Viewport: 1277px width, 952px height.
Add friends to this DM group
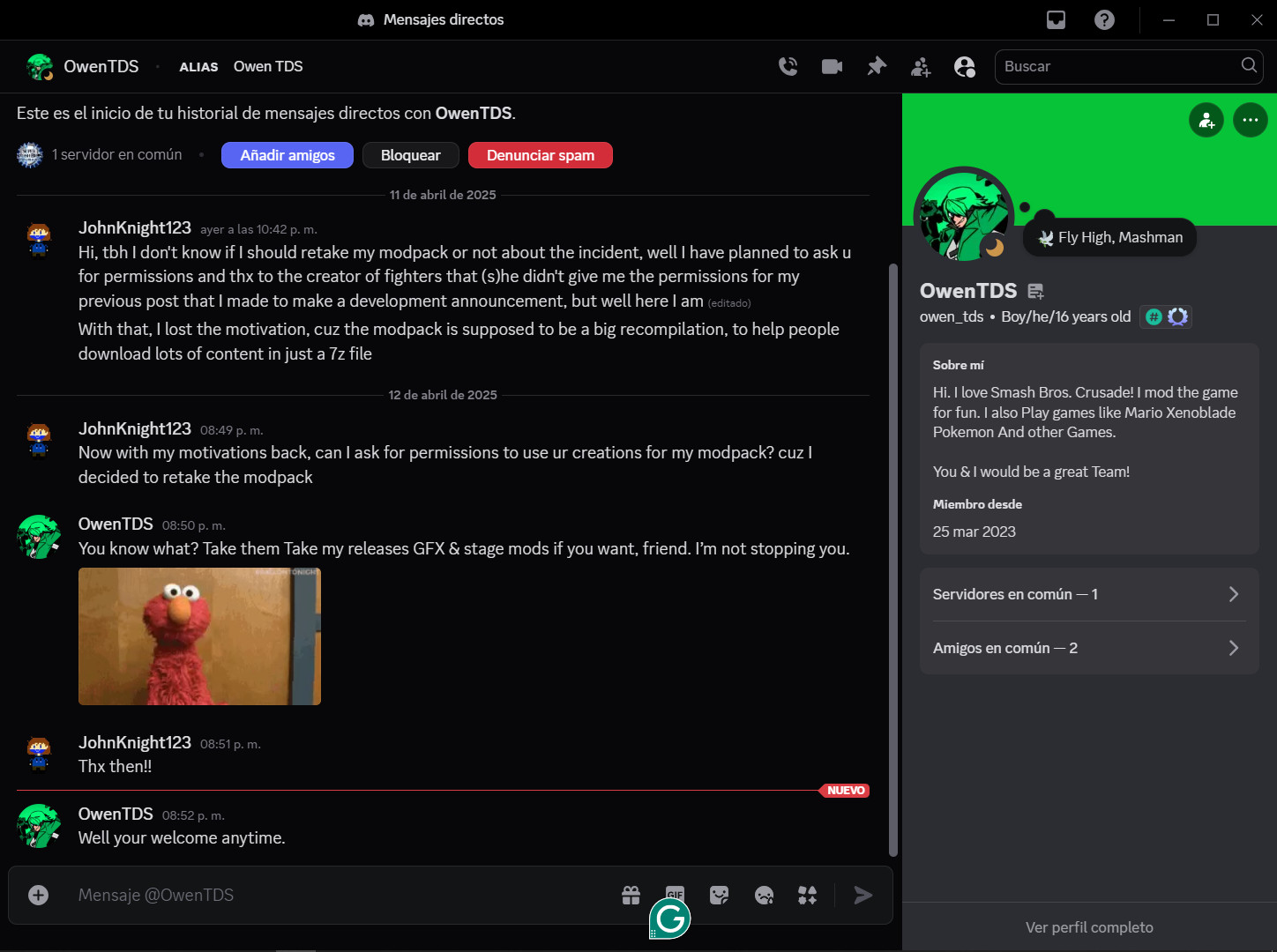click(x=921, y=66)
